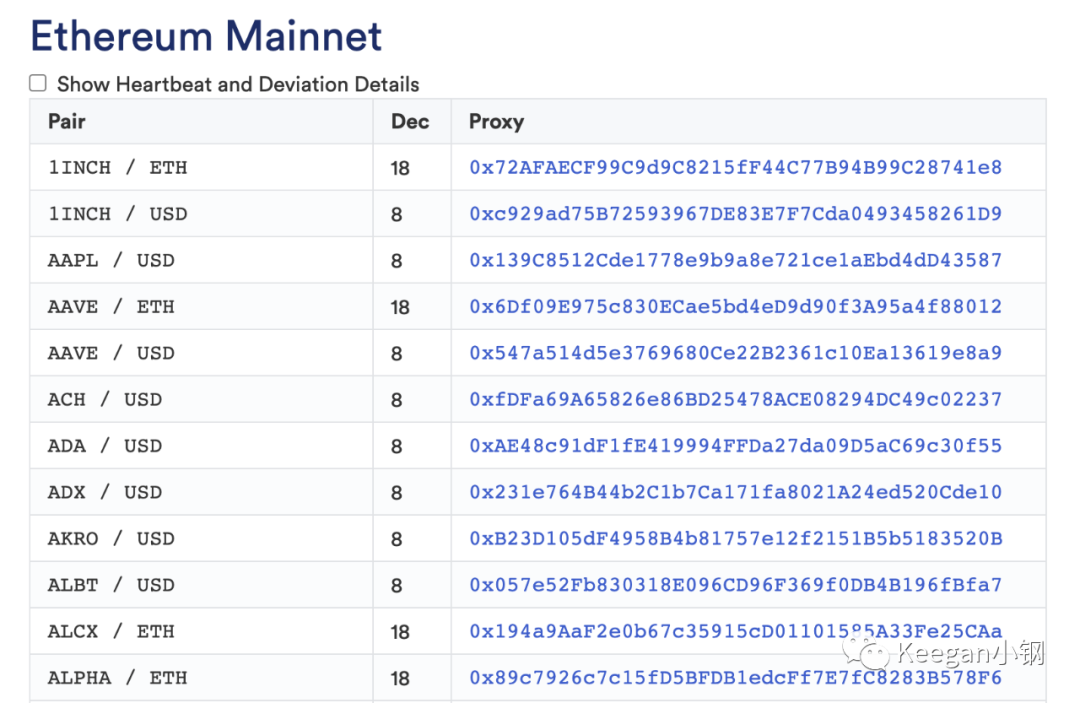Click the Dec value 8 for AAPL / USD

pos(397,261)
